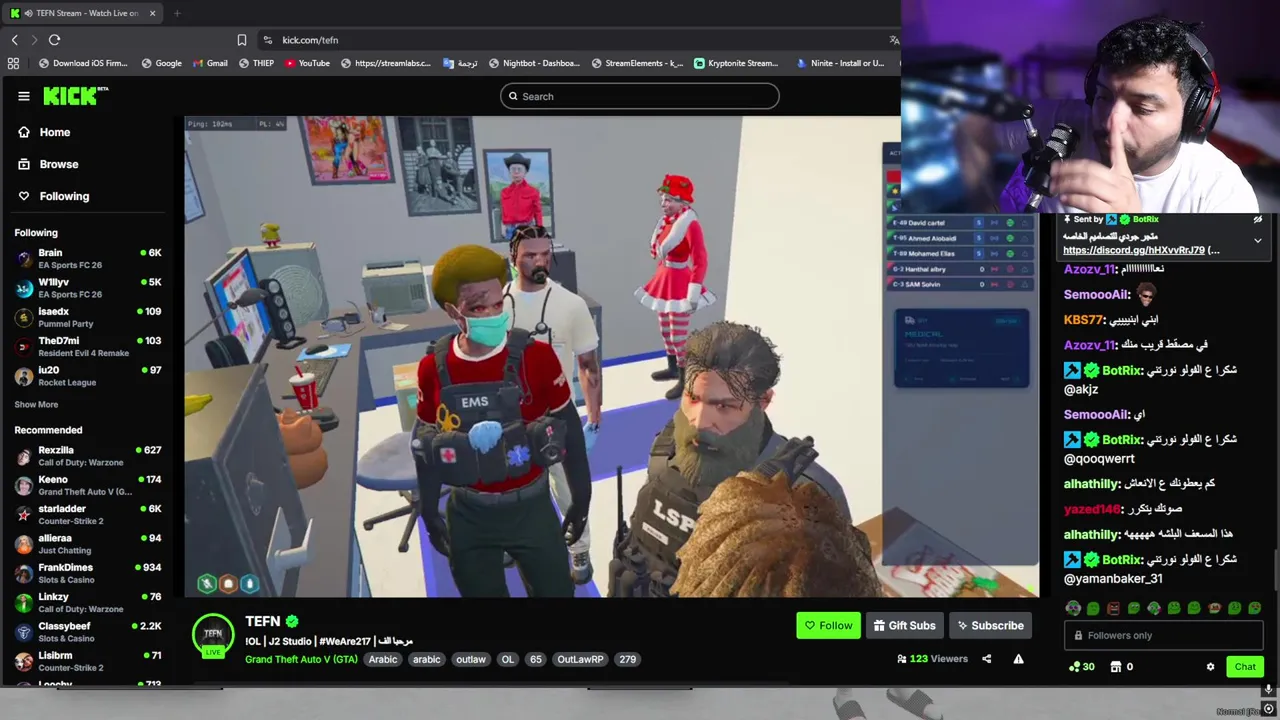This screenshot has width=1280, height=720.
Task: Open the Google bookmark
Action: [x=162, y=63]
